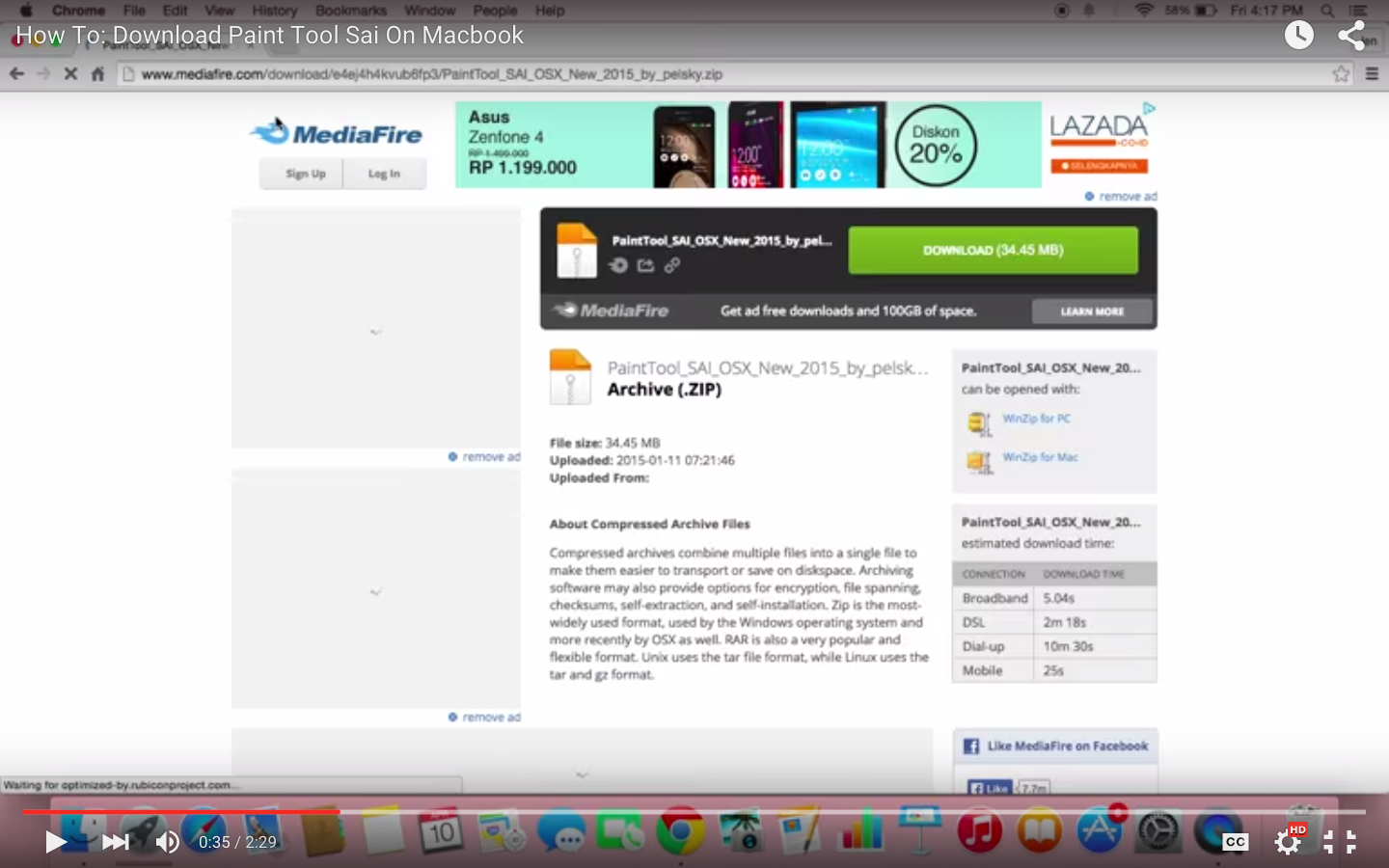Click the Log In button
The width and height of the screenshot is (1389, 868).
384,174
